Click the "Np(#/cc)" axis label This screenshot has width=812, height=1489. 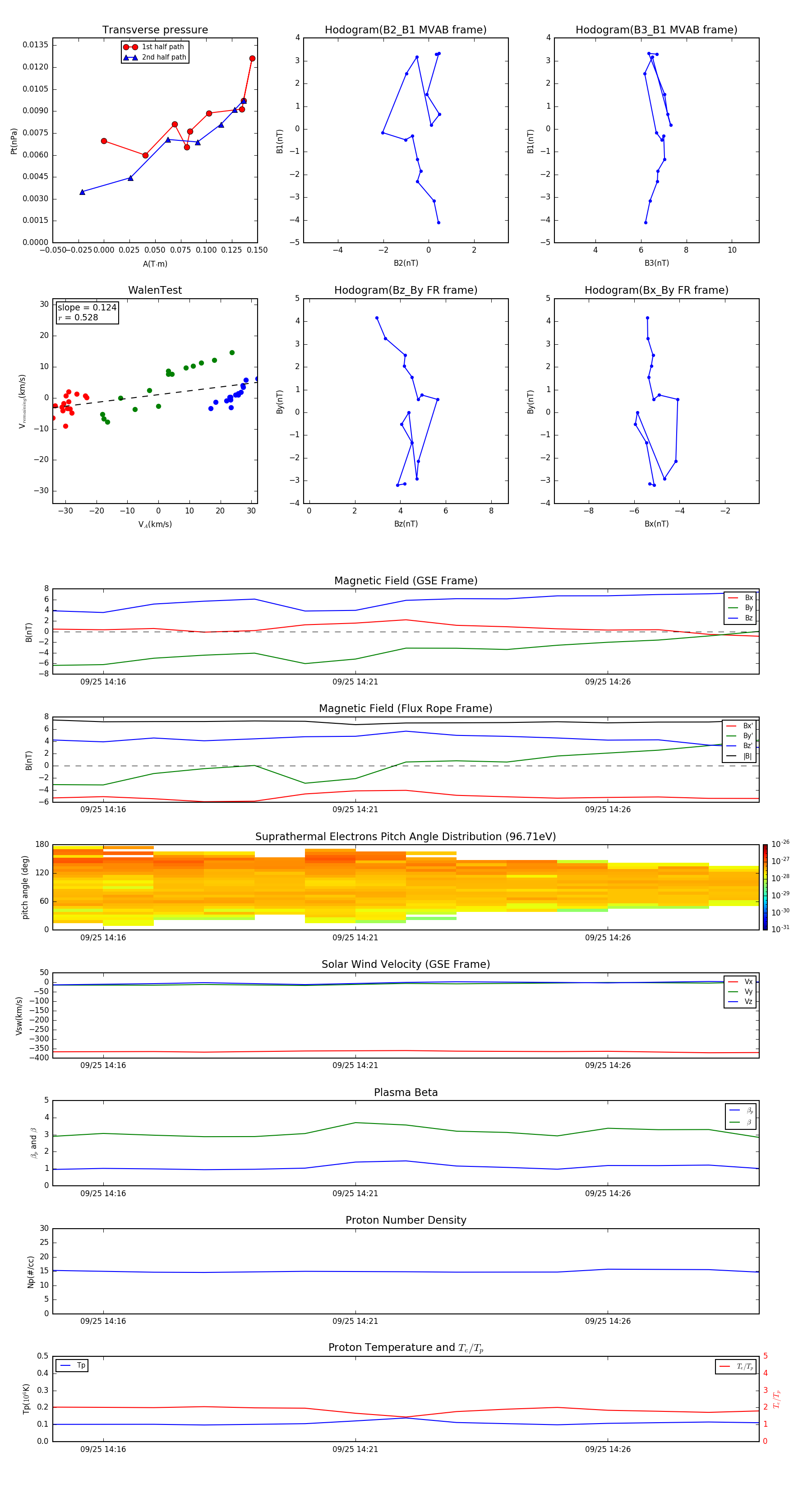[x=31, y=1272]
